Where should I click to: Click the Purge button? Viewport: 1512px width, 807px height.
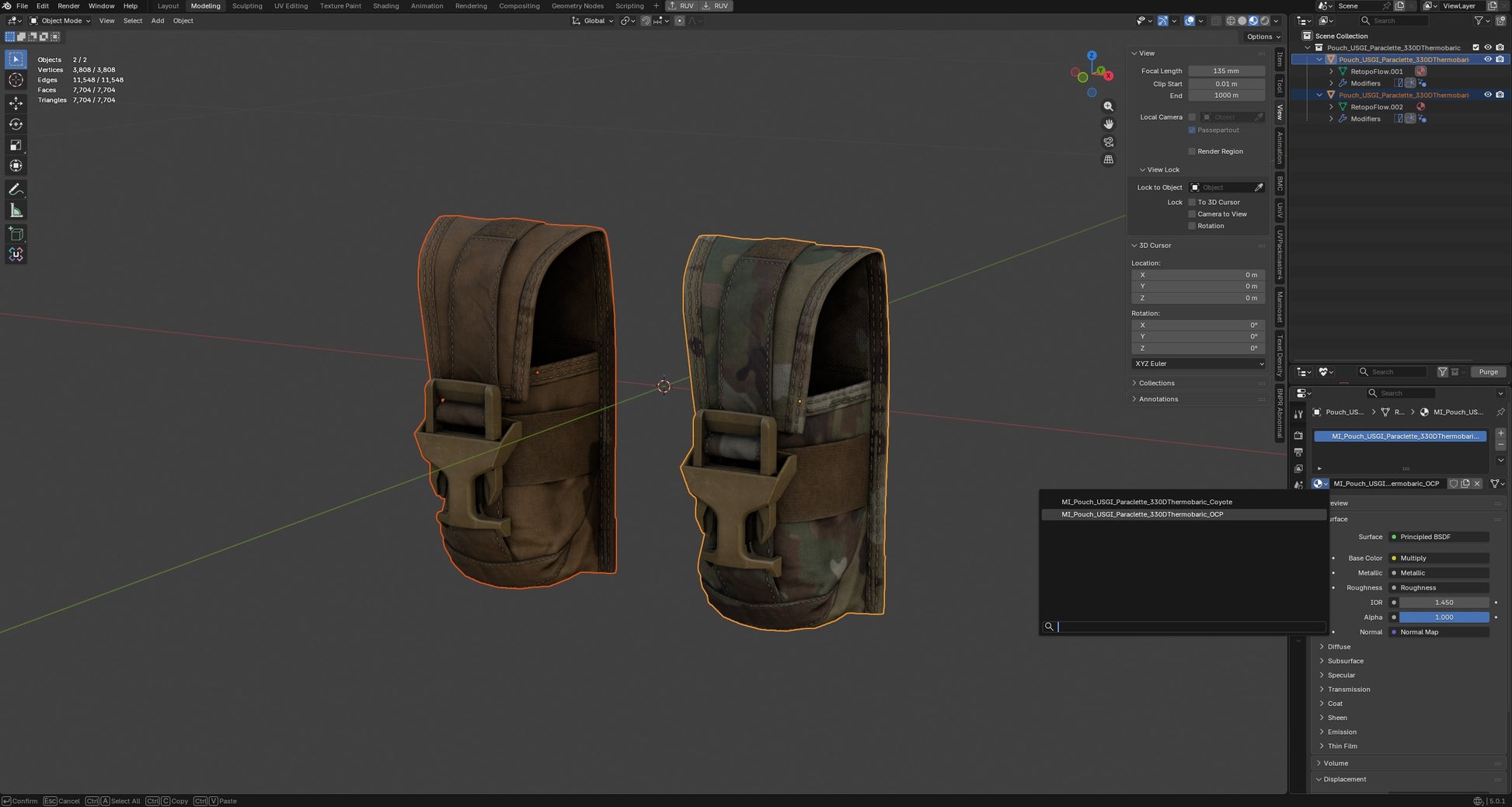[1488, 372]
